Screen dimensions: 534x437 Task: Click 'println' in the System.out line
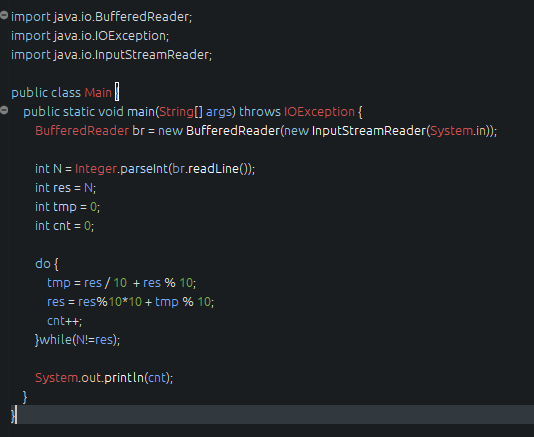click(124, 378)
